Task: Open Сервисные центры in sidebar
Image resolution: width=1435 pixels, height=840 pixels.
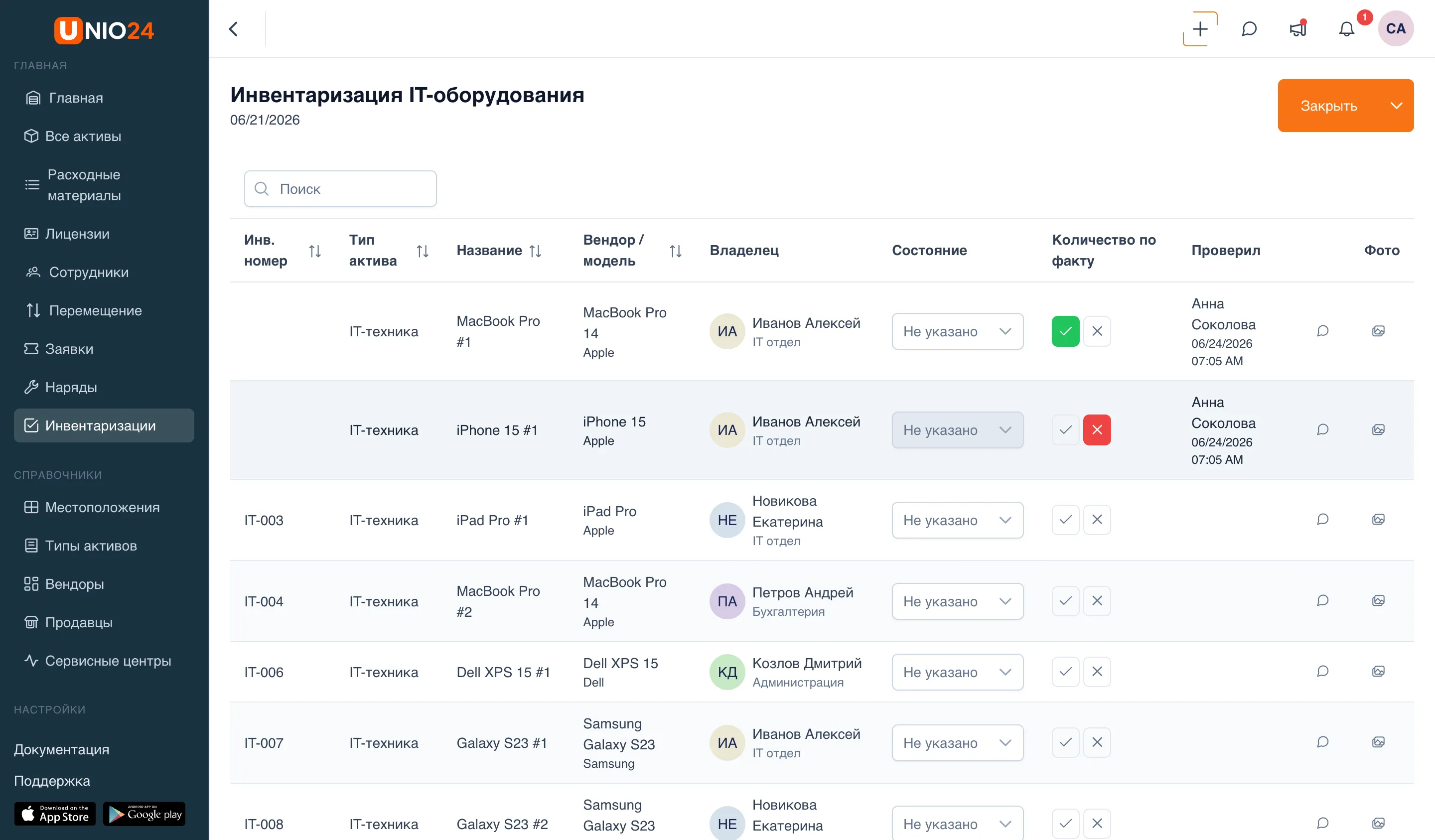Action: pos(104,661)
